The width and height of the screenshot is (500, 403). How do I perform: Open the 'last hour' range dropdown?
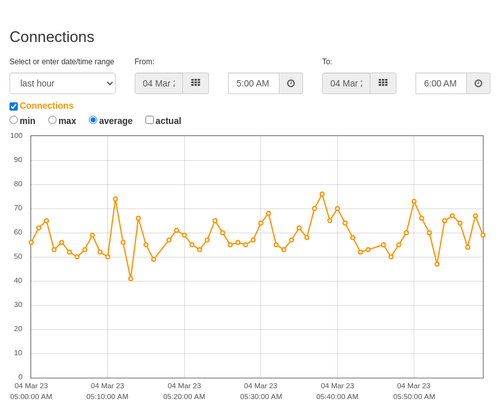pyautogui.click(x=63, y=83)
